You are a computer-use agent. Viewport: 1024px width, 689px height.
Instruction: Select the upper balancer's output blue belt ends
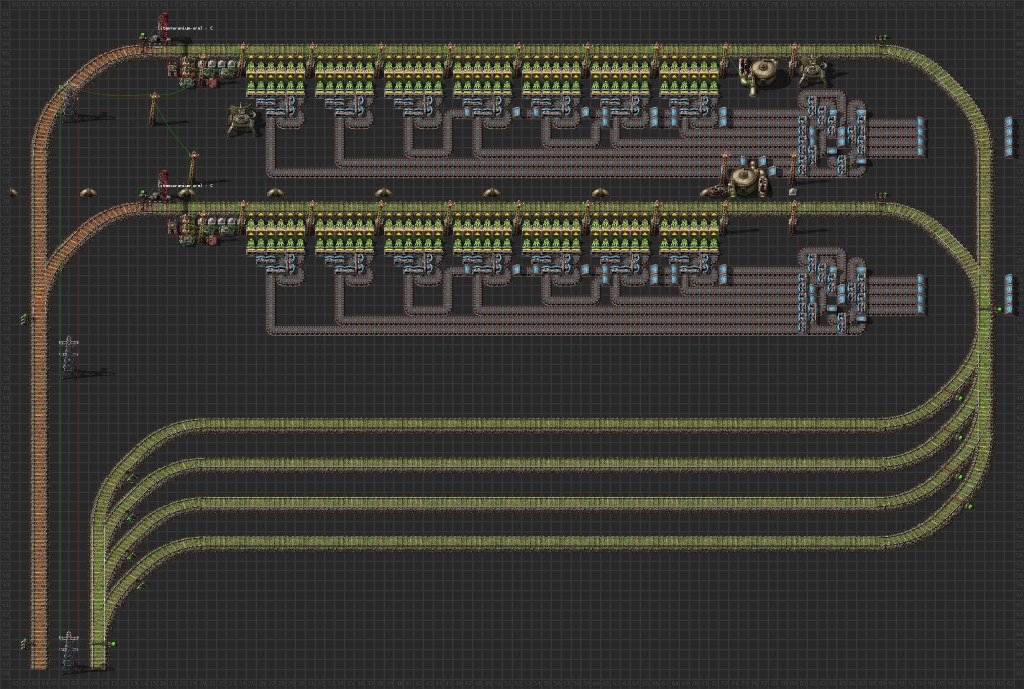(921, 136)
